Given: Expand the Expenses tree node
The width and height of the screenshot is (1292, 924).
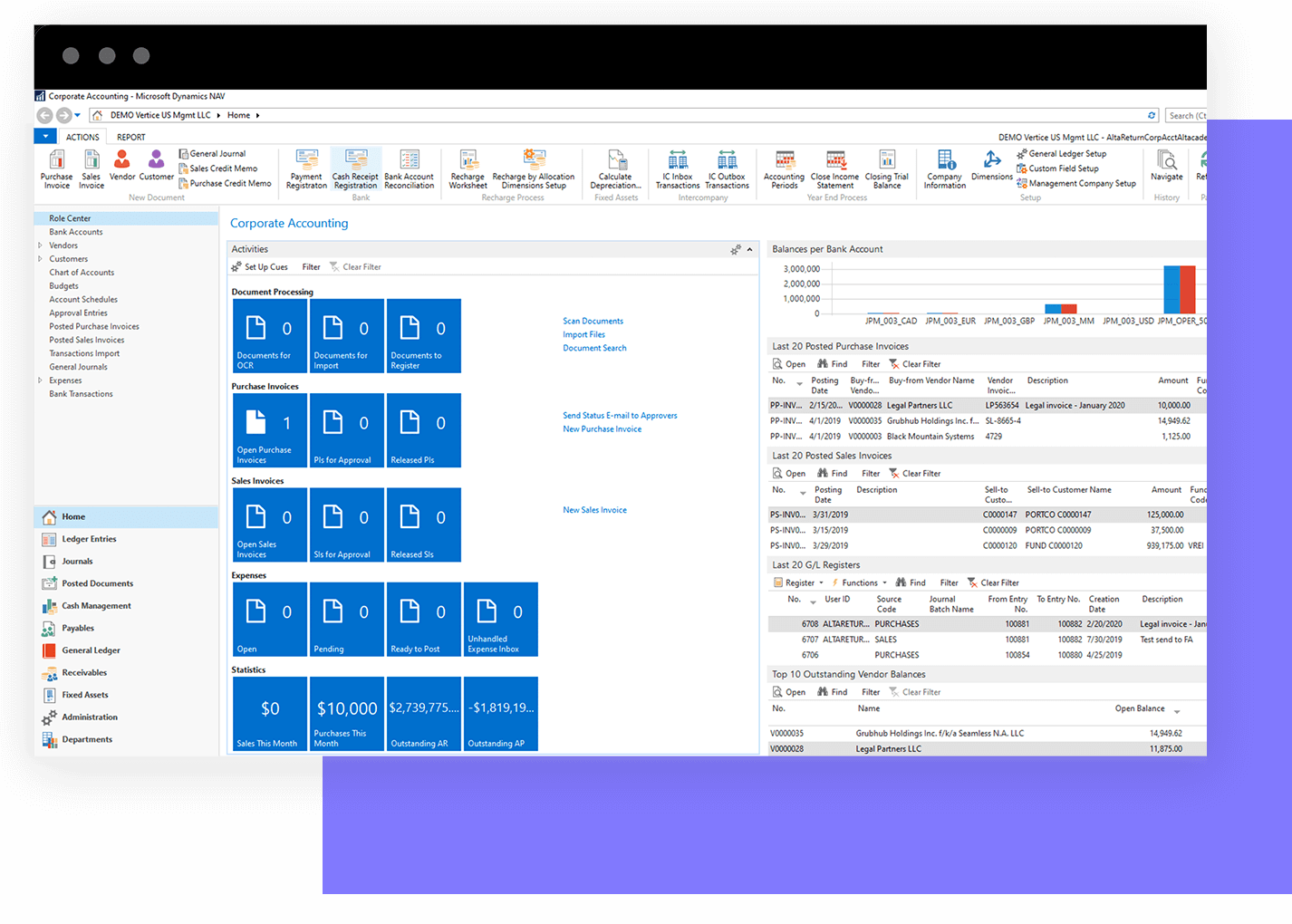Looking at the screenshot, I should [40, 380].
